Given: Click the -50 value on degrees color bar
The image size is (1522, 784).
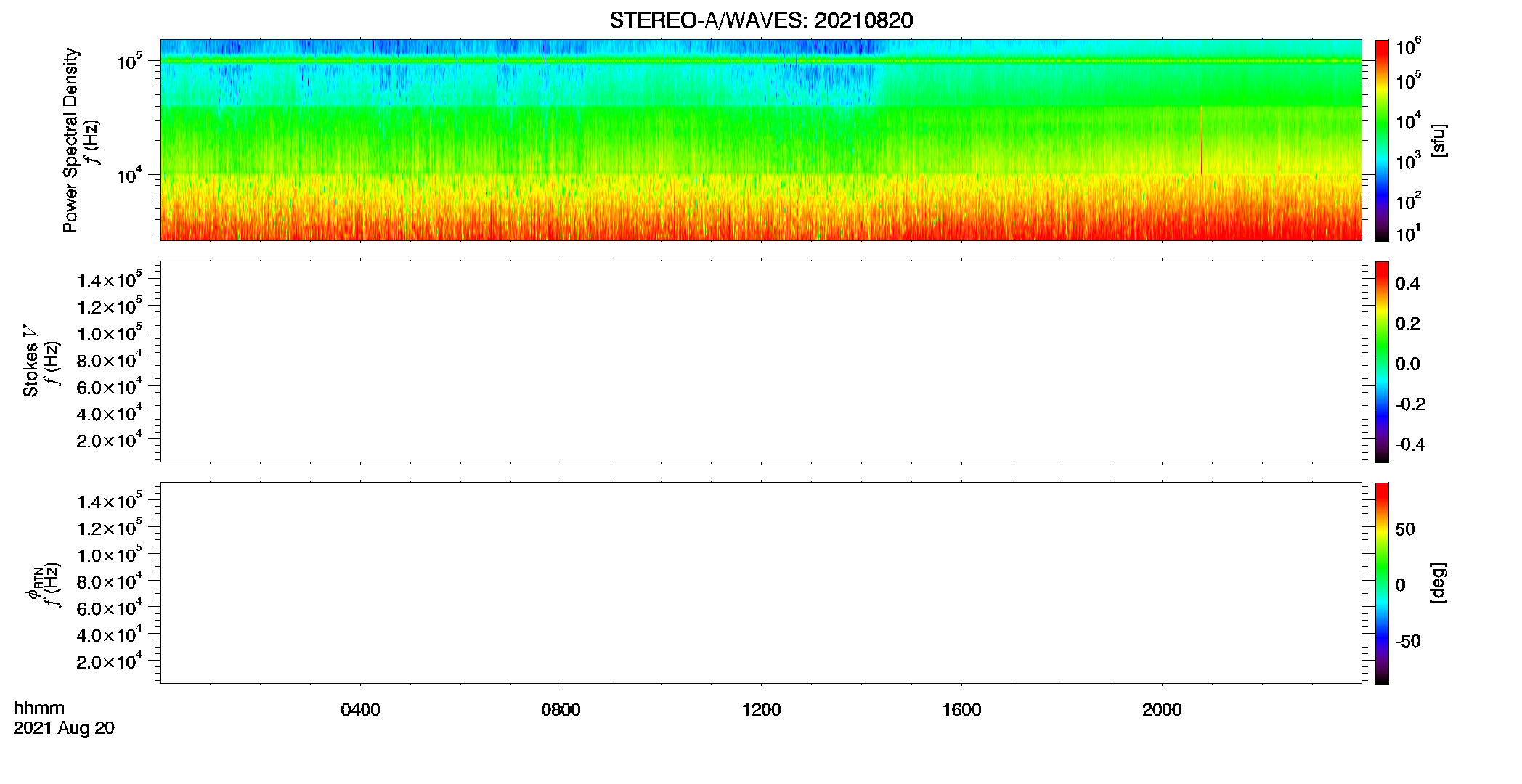Looking at the screenshot, I should 1408,642.
